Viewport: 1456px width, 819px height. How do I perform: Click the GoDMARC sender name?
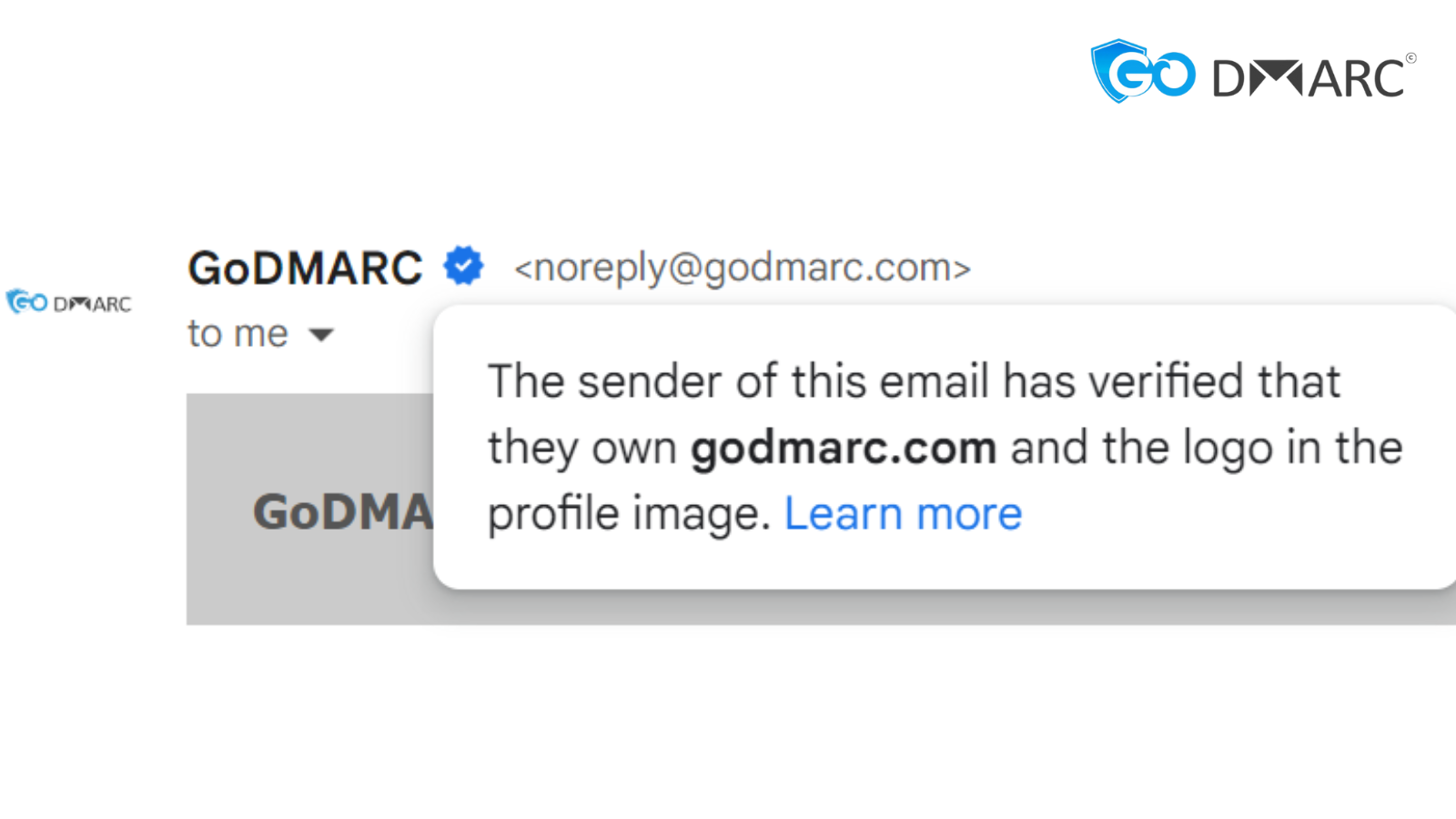pos(305,268)
